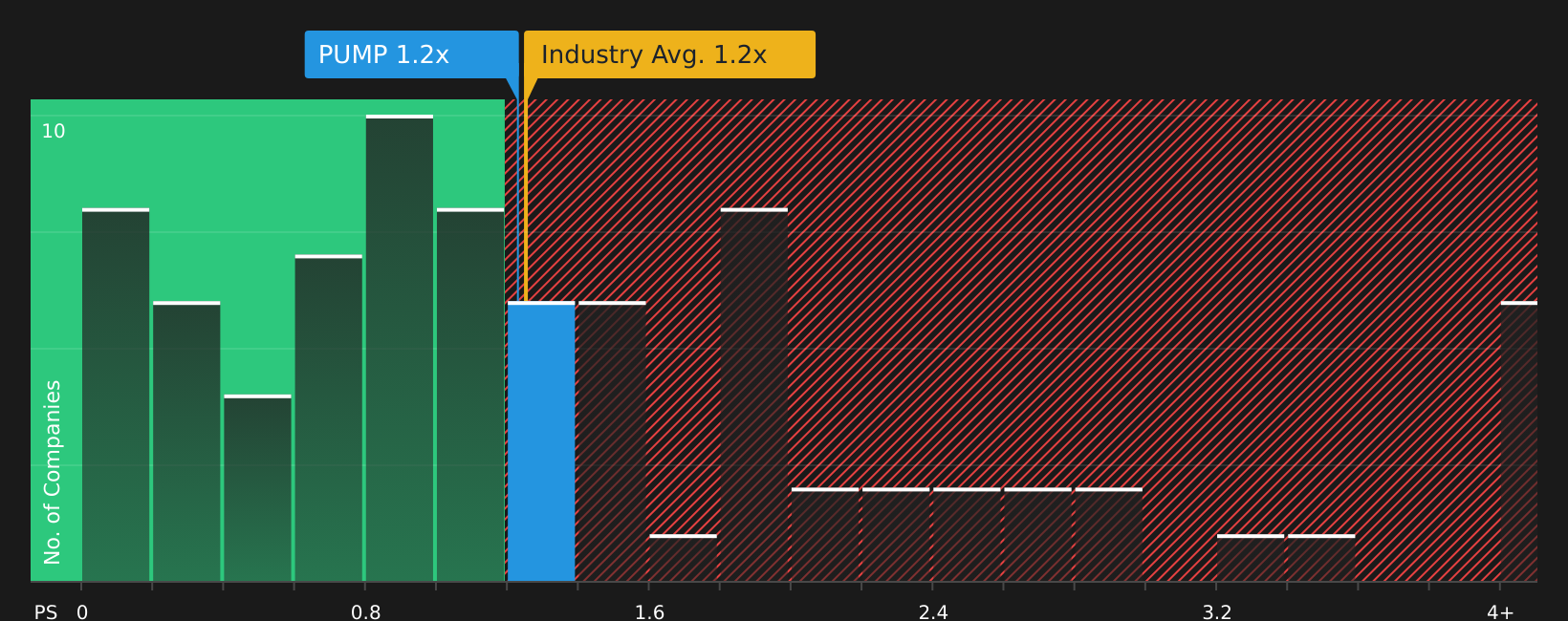This screenshot has height=621, width=1568.
Task: Click the PS axis label
Action: [46, 612]
